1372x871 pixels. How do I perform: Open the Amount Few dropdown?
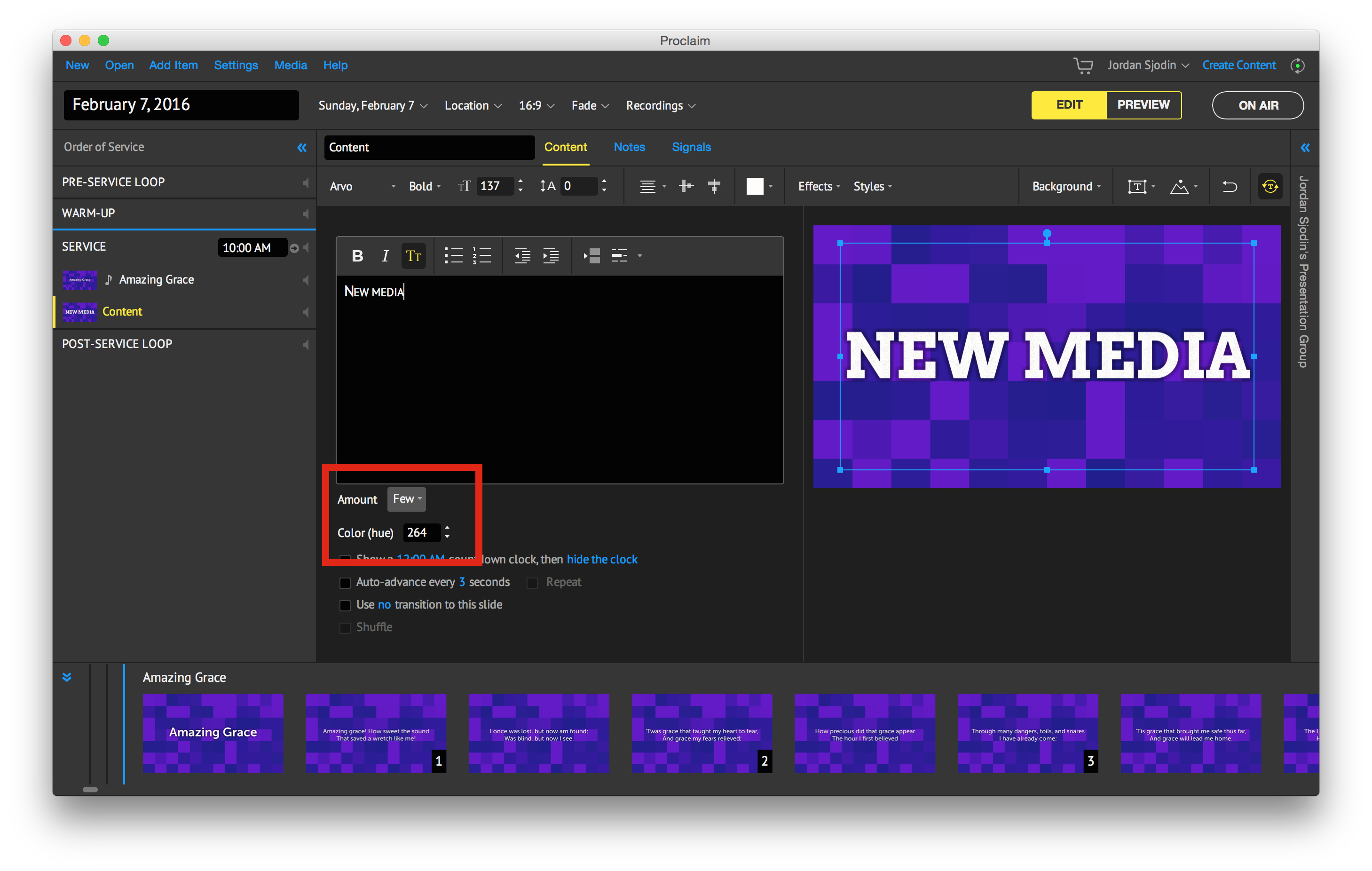406,499
